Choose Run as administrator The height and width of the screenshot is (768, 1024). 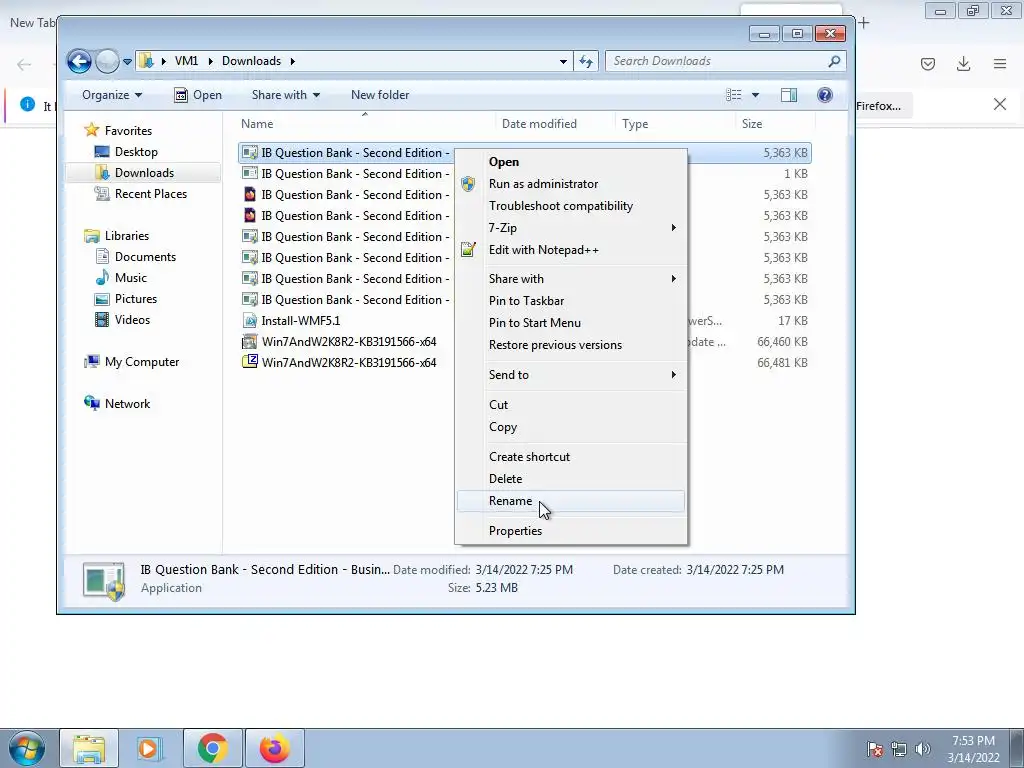point(571,184)
